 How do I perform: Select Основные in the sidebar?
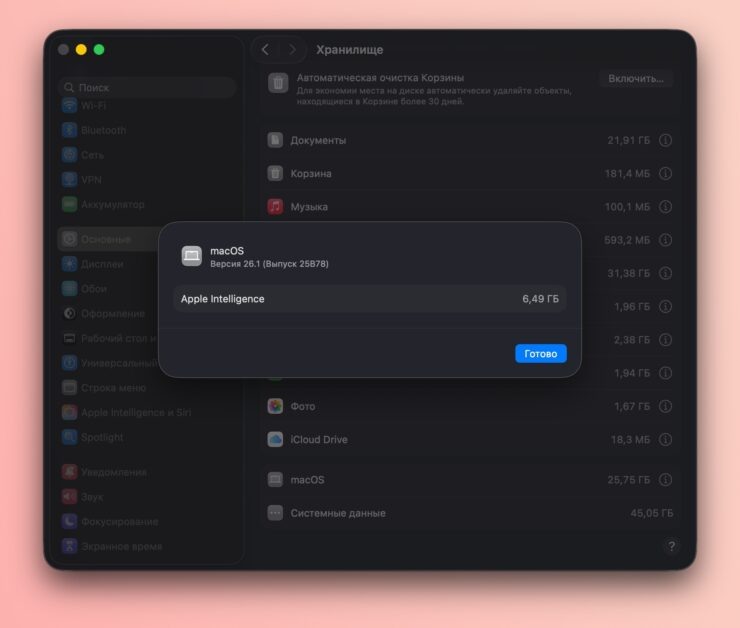tap(109, 239)
